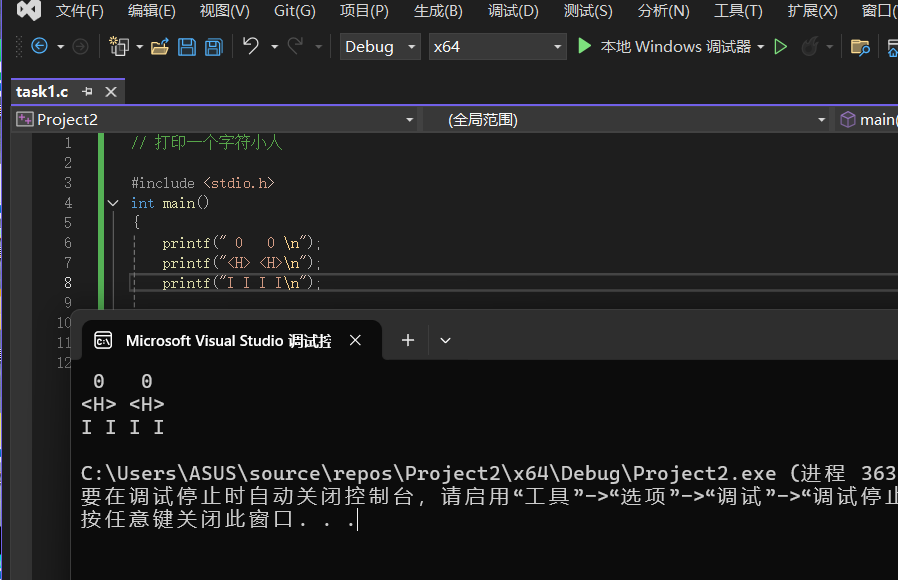Viewport: 898px width, 580px height.
Task: Click the undo arrow icon
Action: (x=251, y=47)
